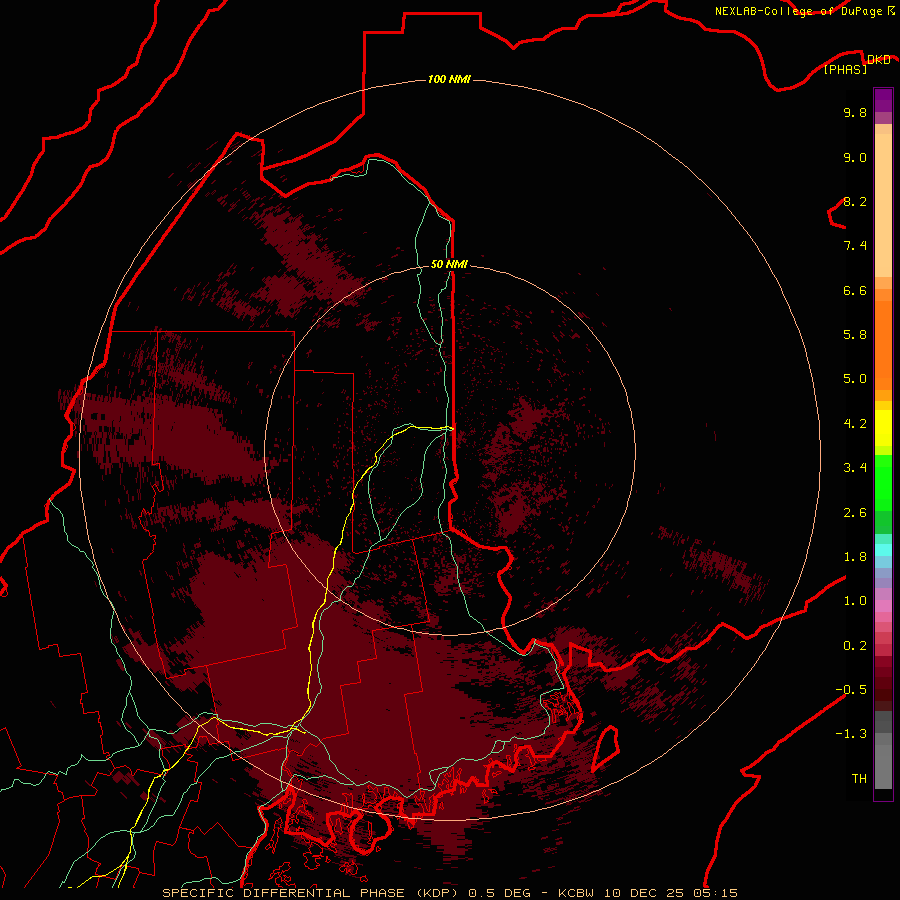Click the -1.3 scale value
The height and width of the screenshot is (900, 900).
(851, 734)
